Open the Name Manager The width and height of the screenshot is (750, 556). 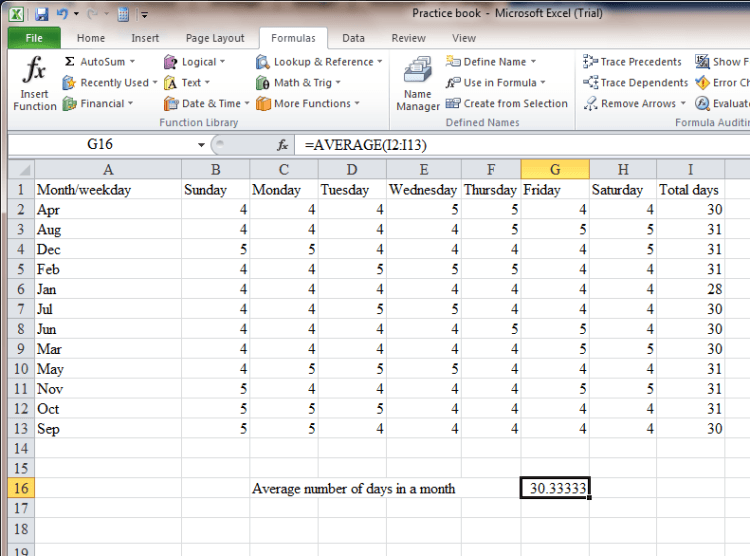pyautogui.click(x=418, y=84)
